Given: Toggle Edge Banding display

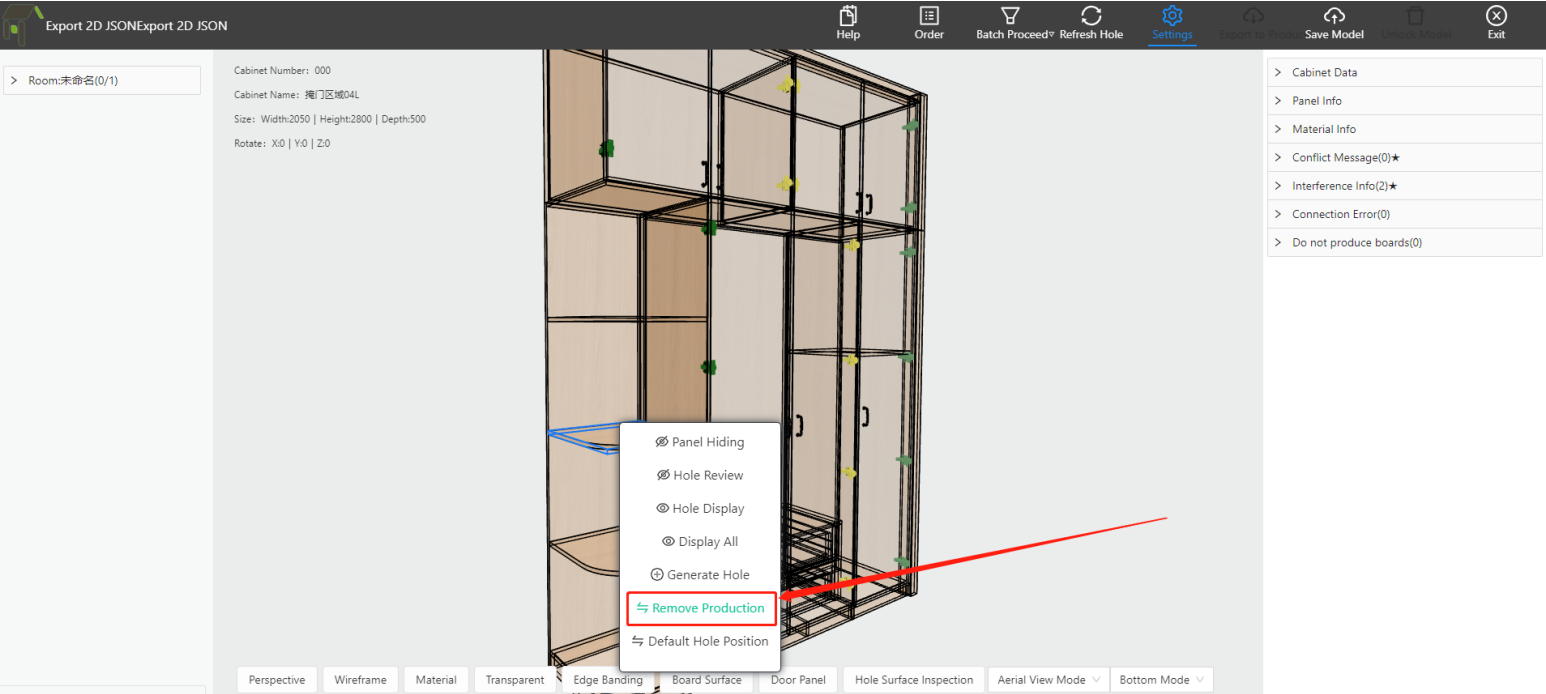Looking at the screenshot, I should (608, 680).
